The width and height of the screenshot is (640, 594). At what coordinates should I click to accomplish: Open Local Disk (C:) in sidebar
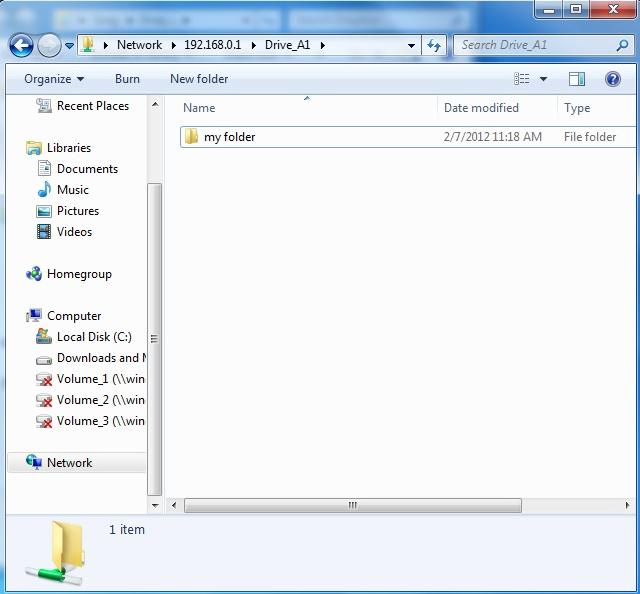coord(93,337)
